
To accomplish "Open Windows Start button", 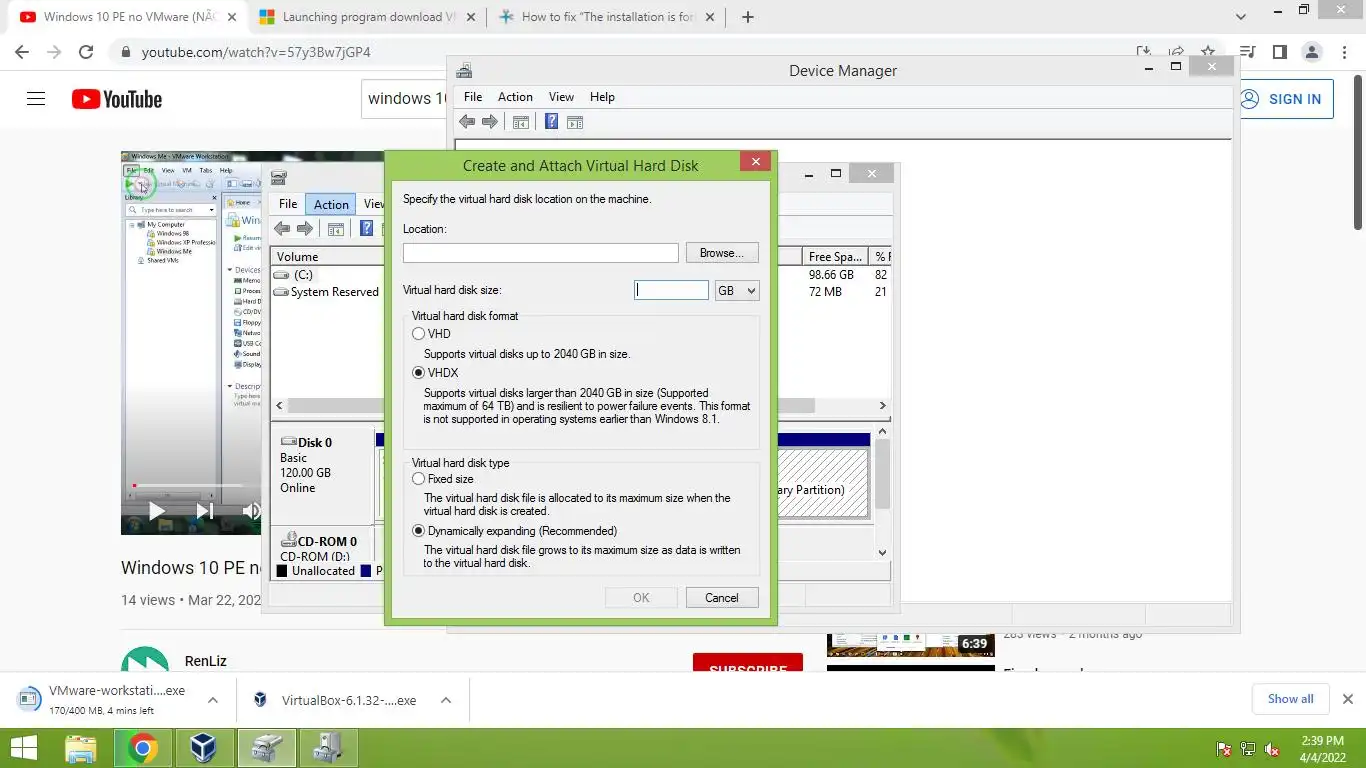I will pos(23,748).
